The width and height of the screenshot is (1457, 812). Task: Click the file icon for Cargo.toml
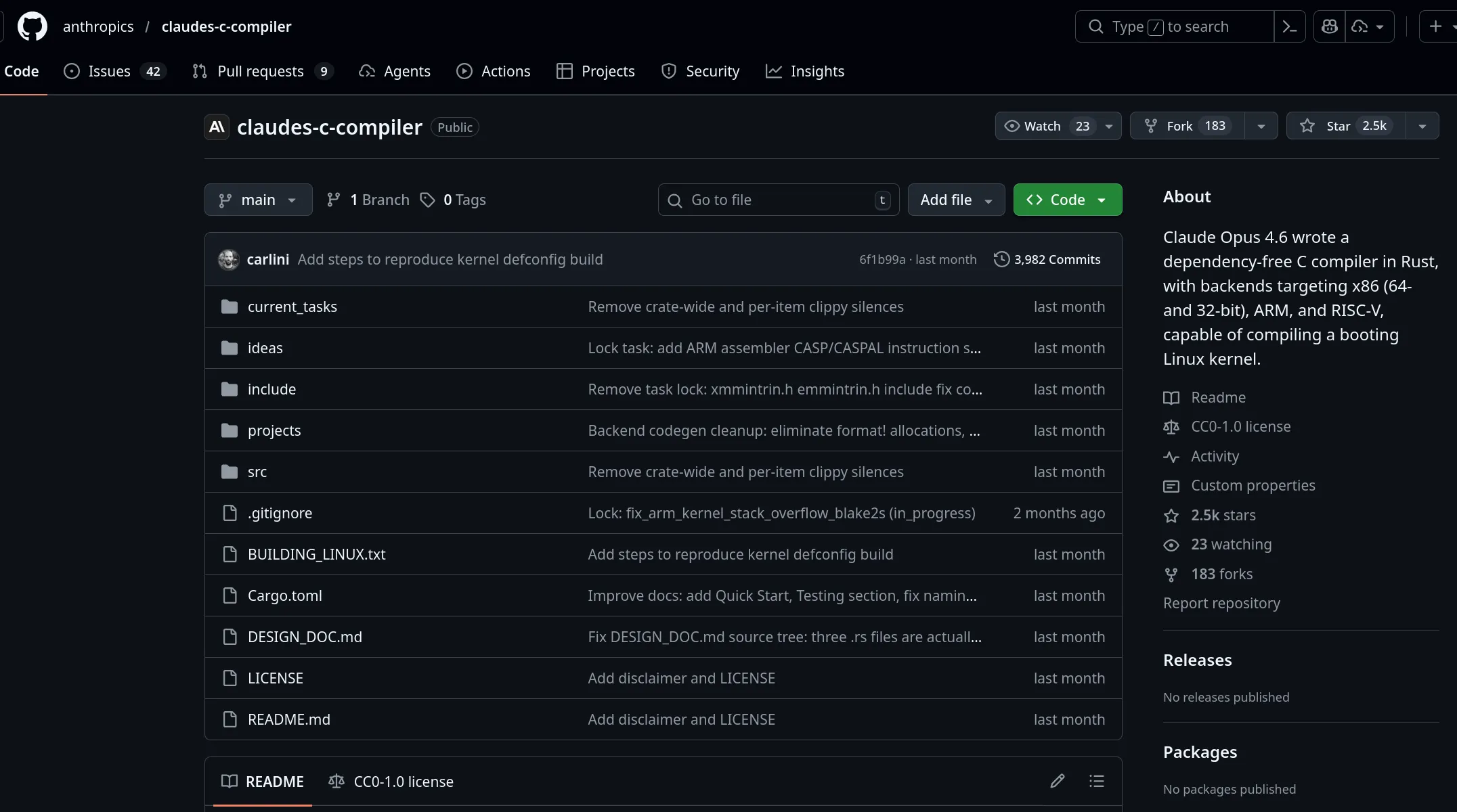230,595
